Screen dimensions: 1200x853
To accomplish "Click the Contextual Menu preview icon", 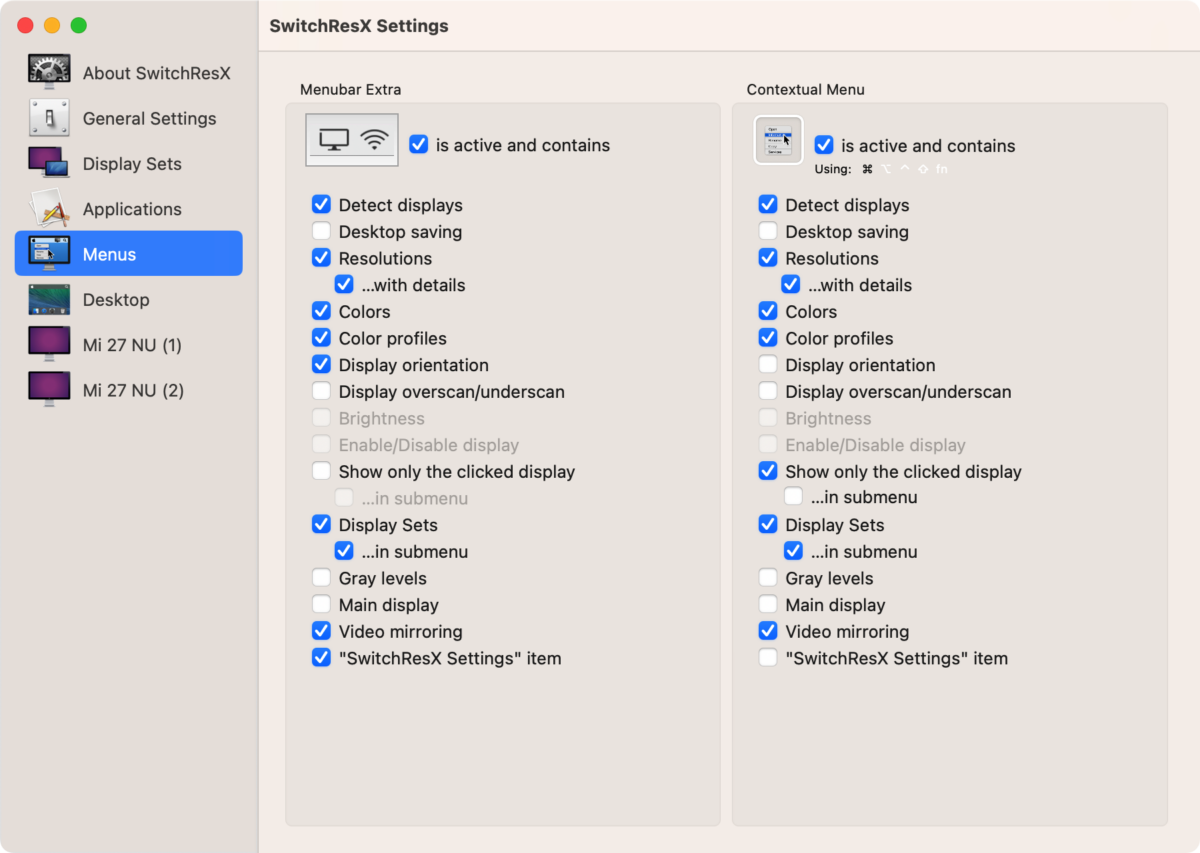I will (778, 140).
